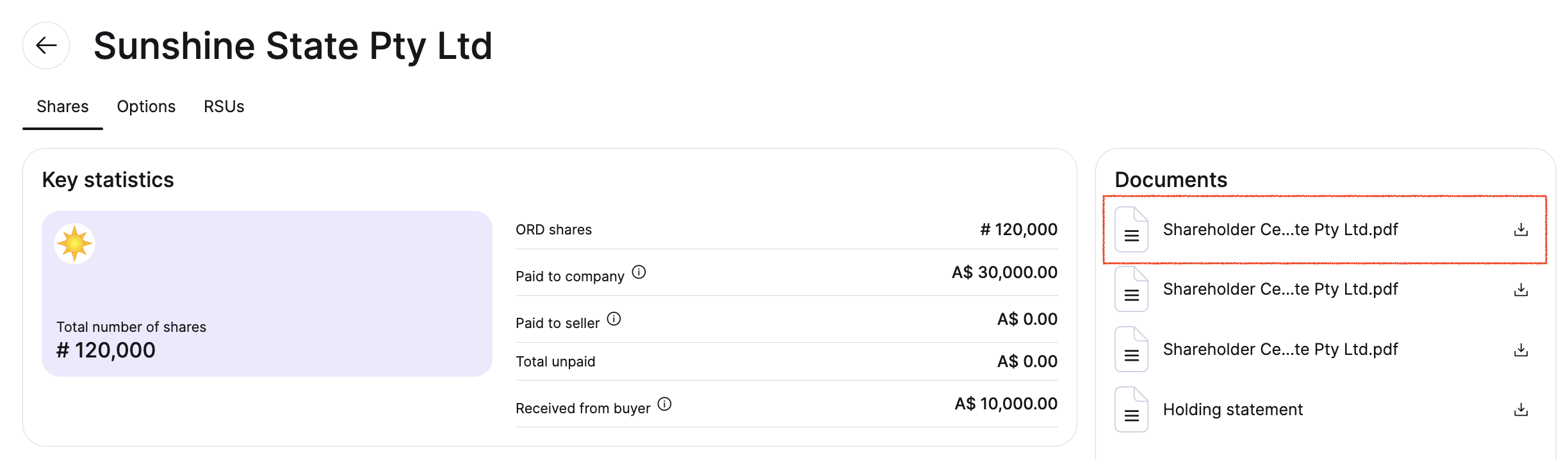Viewport: 1568px width, 460px height.
Task: Download the second Shareholder Certificate PDF
Action: (1521, 290)
